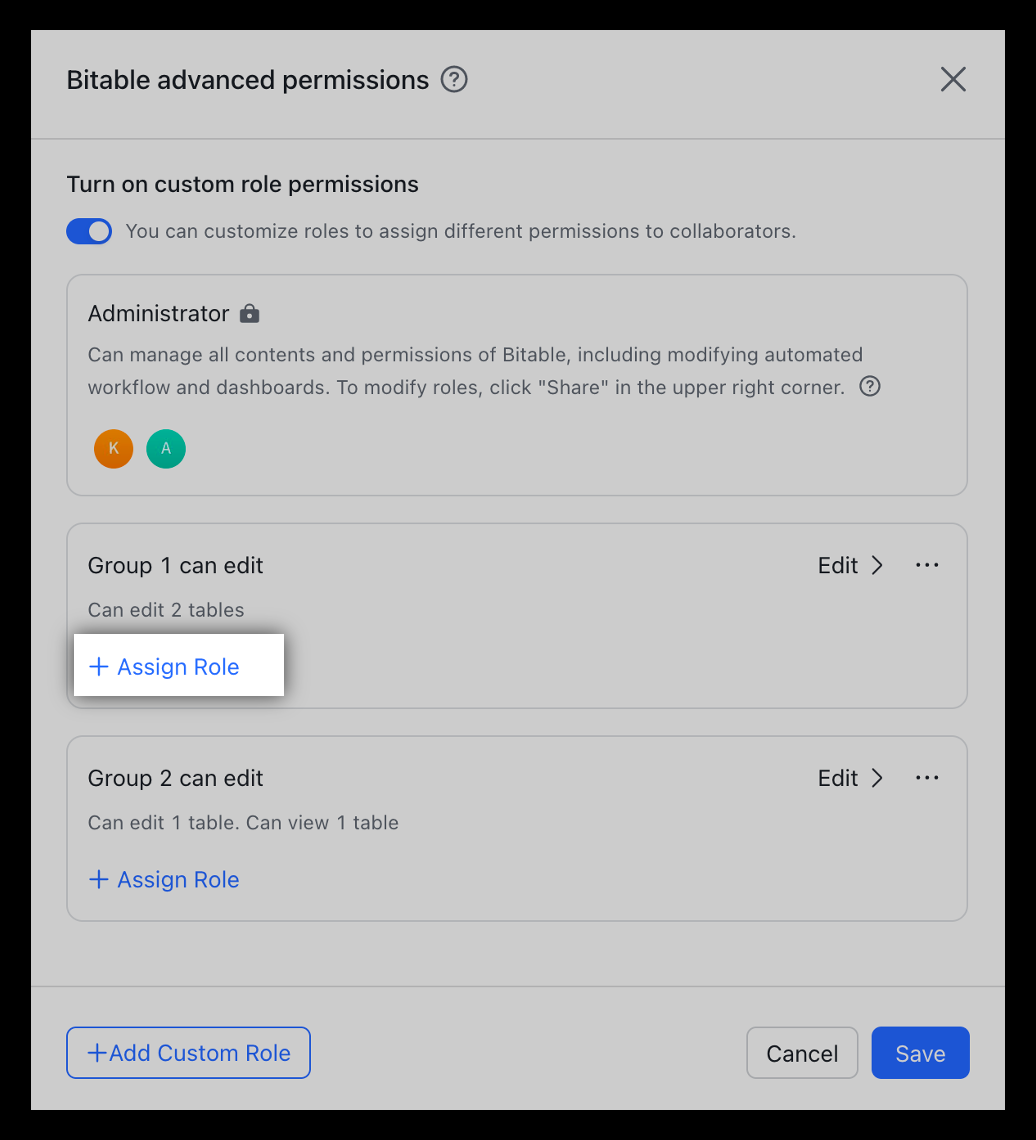Click the orange K administrator avatar
1036x1140 pixels.
tap(114, 449)
